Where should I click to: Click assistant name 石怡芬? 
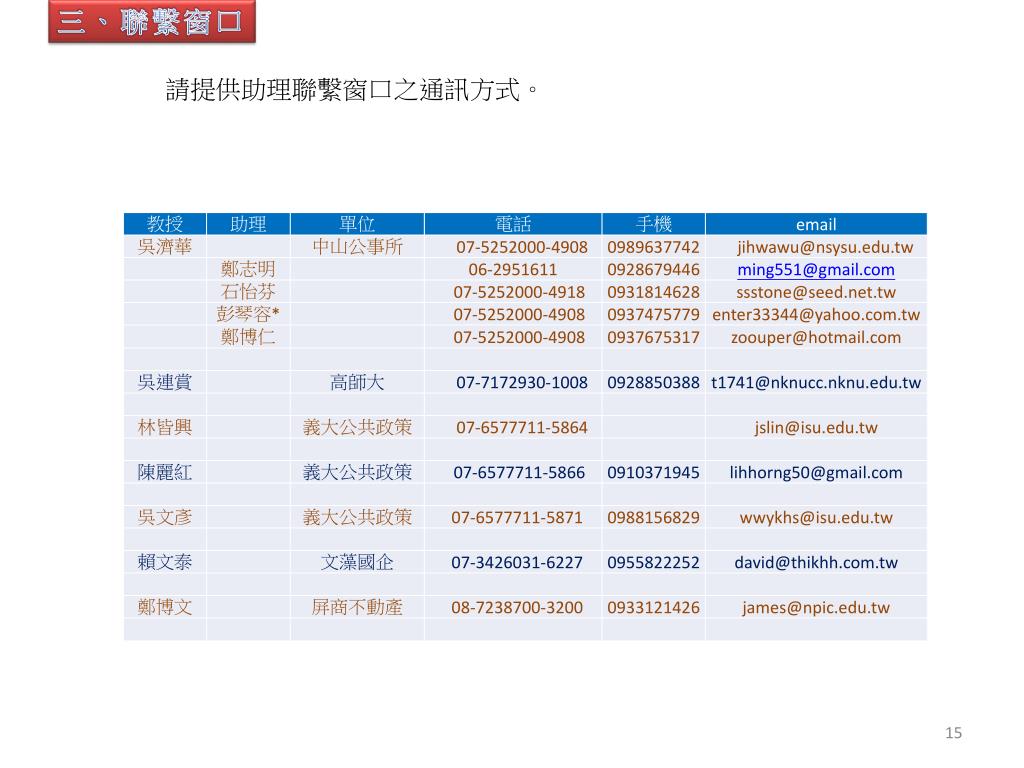tap(248, 292)
